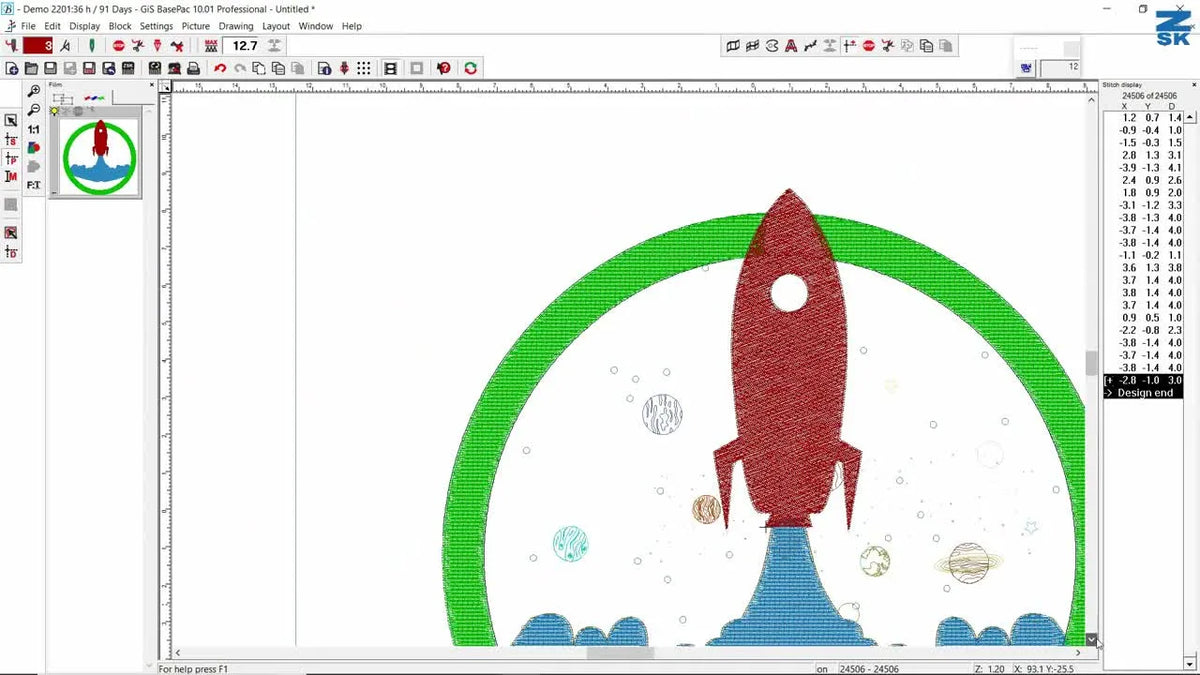Click the New design icon
Screen dimensions: 1200x675
[12, 68]
